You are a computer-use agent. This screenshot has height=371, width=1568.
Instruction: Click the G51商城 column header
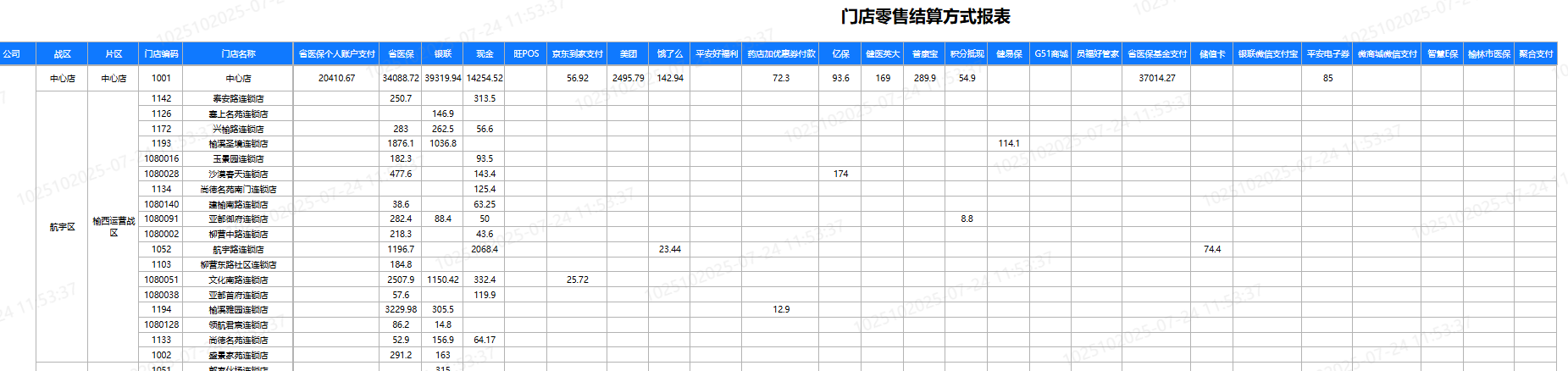click(1050, 53)
